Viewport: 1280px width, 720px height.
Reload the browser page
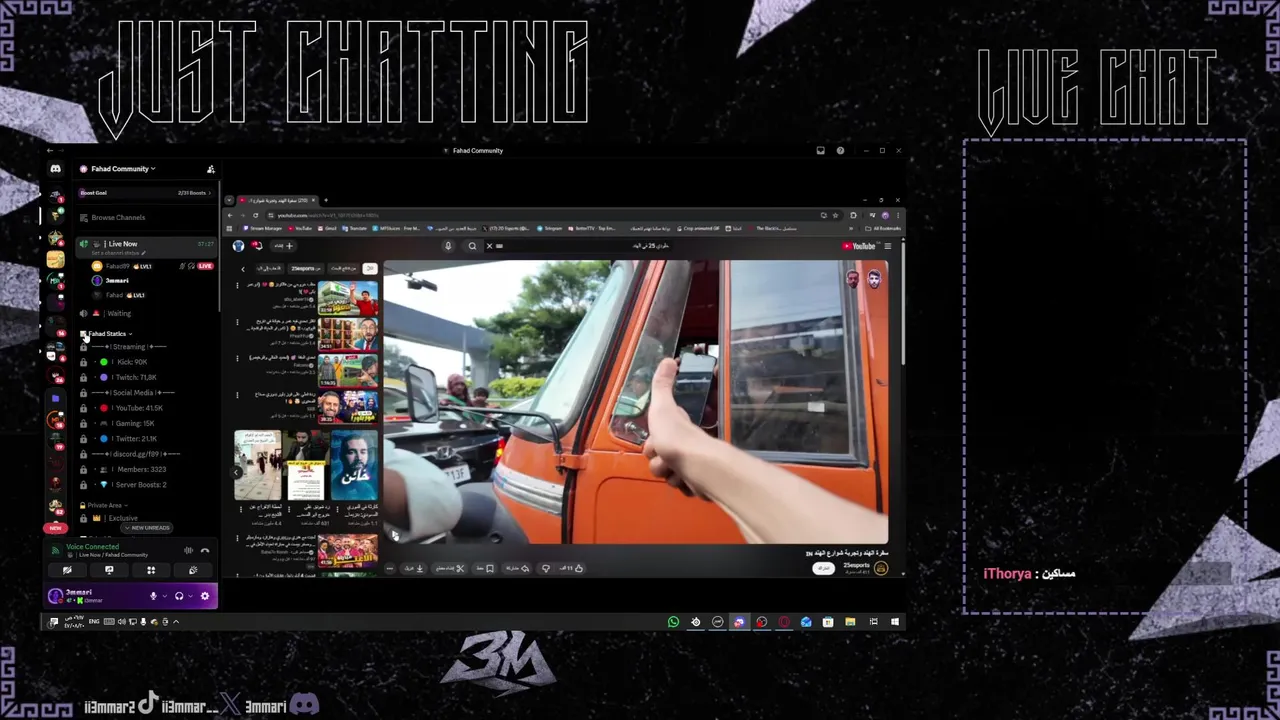[x=256, y=215]
